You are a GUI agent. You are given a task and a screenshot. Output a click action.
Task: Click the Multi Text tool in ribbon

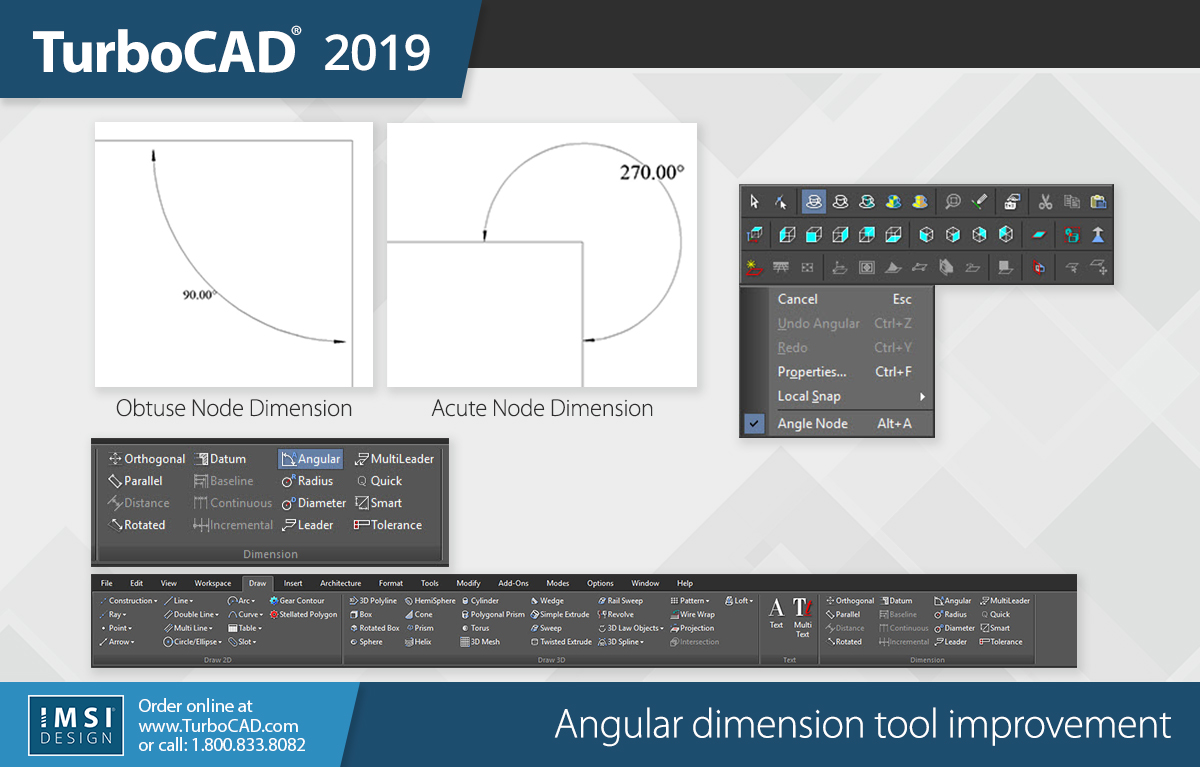coord(802,616)
